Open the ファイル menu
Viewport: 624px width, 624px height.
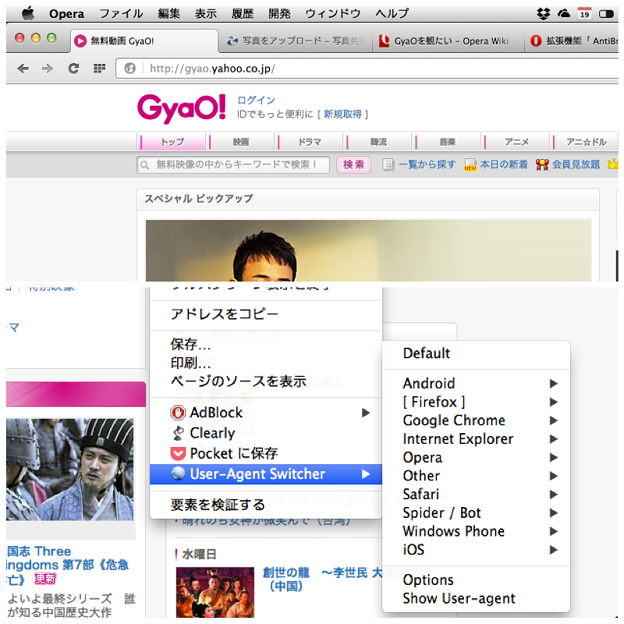(121, 14)
